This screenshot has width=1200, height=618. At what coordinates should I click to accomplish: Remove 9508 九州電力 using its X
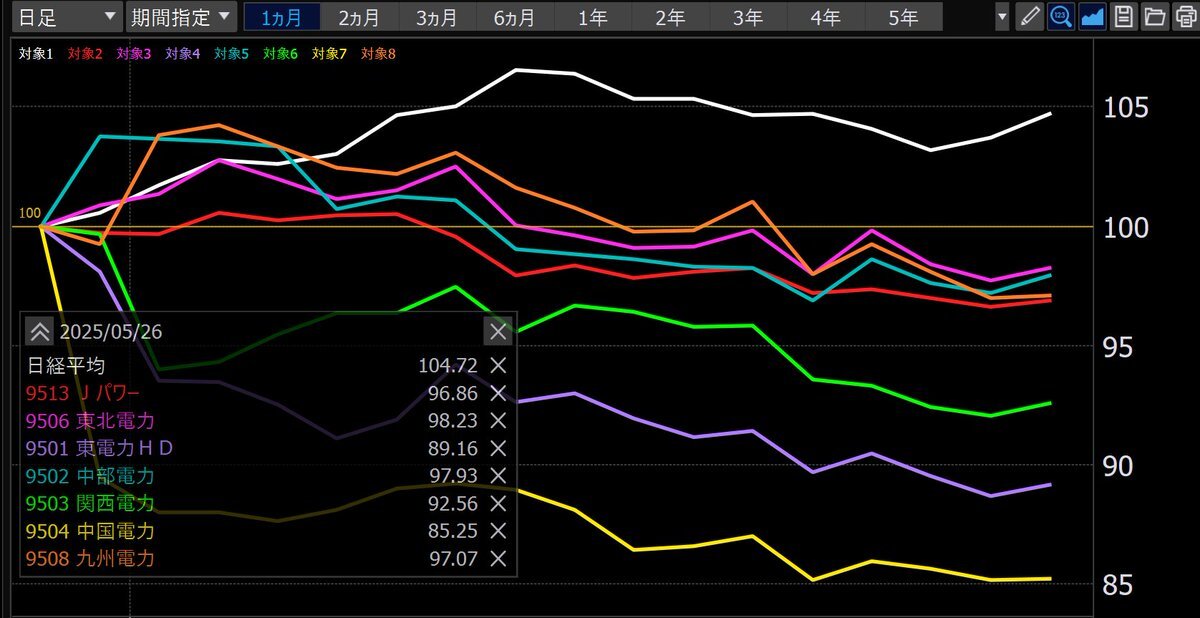coord(498,559)
